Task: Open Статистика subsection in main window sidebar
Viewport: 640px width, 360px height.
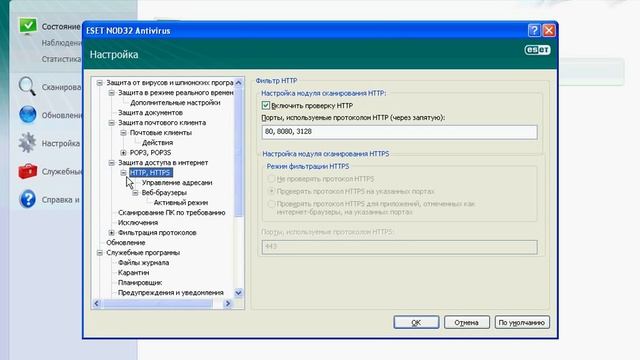Action: [61, 59]
